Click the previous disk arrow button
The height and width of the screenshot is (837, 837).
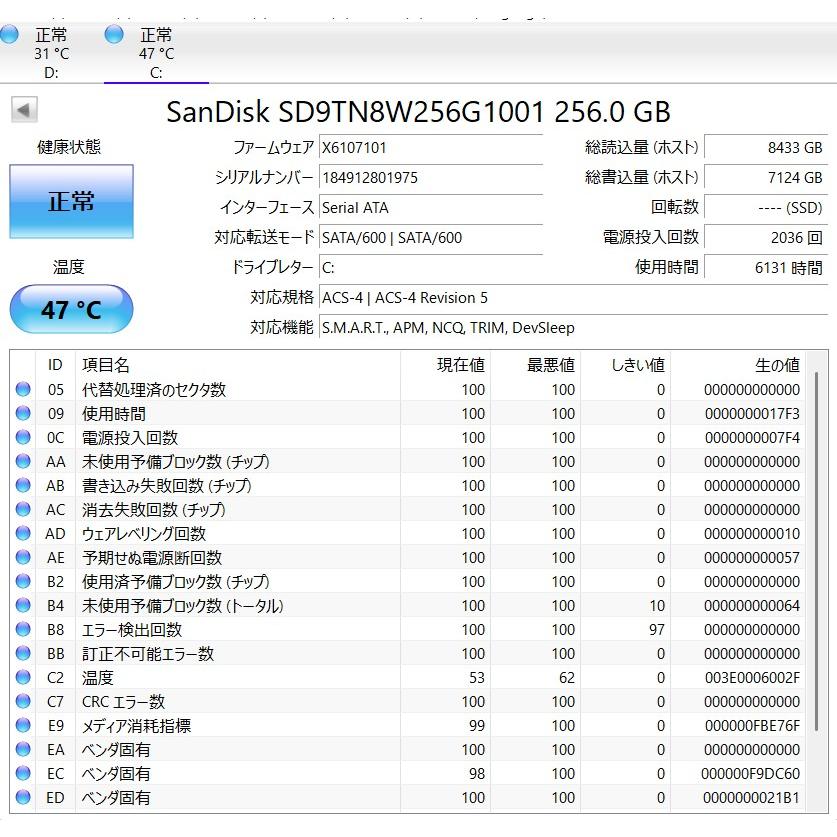tap(24, 110)
